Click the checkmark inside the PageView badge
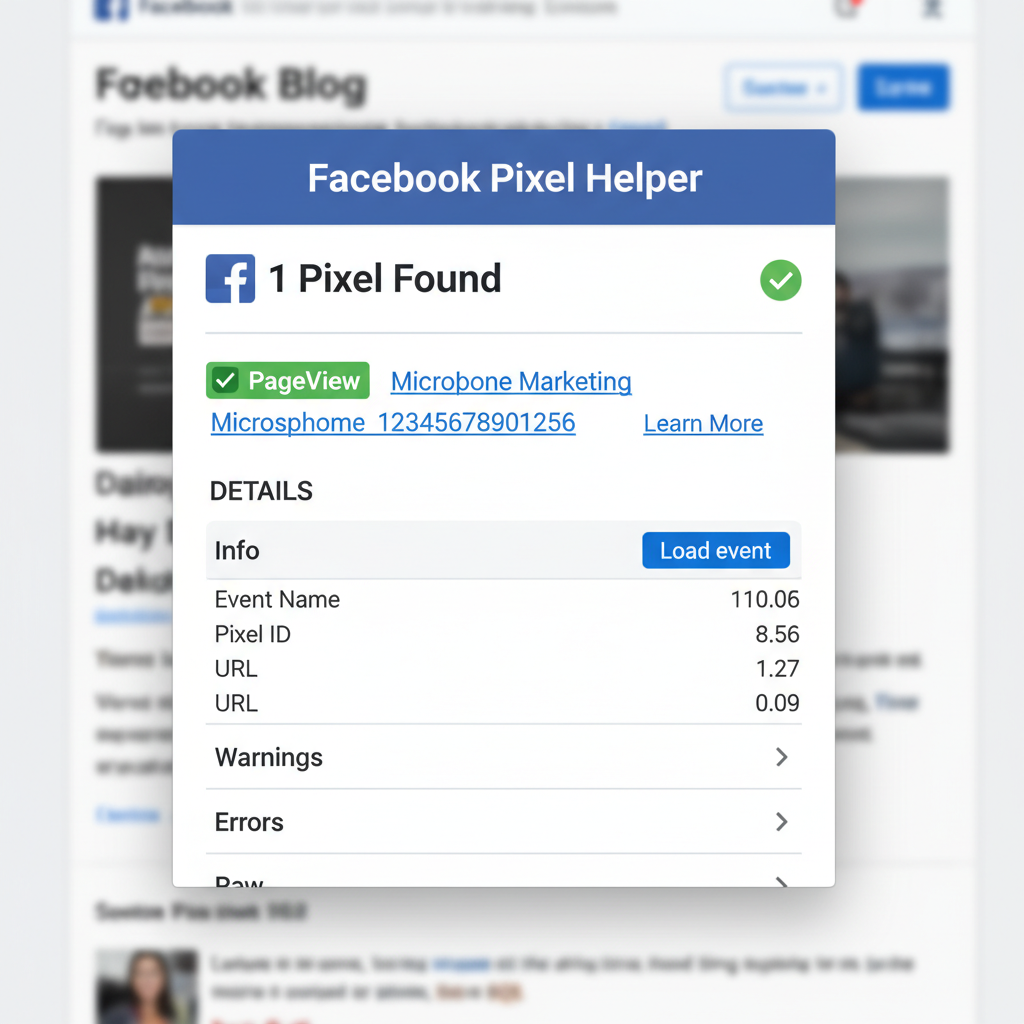1024x1024 pixels. point(227,380)
